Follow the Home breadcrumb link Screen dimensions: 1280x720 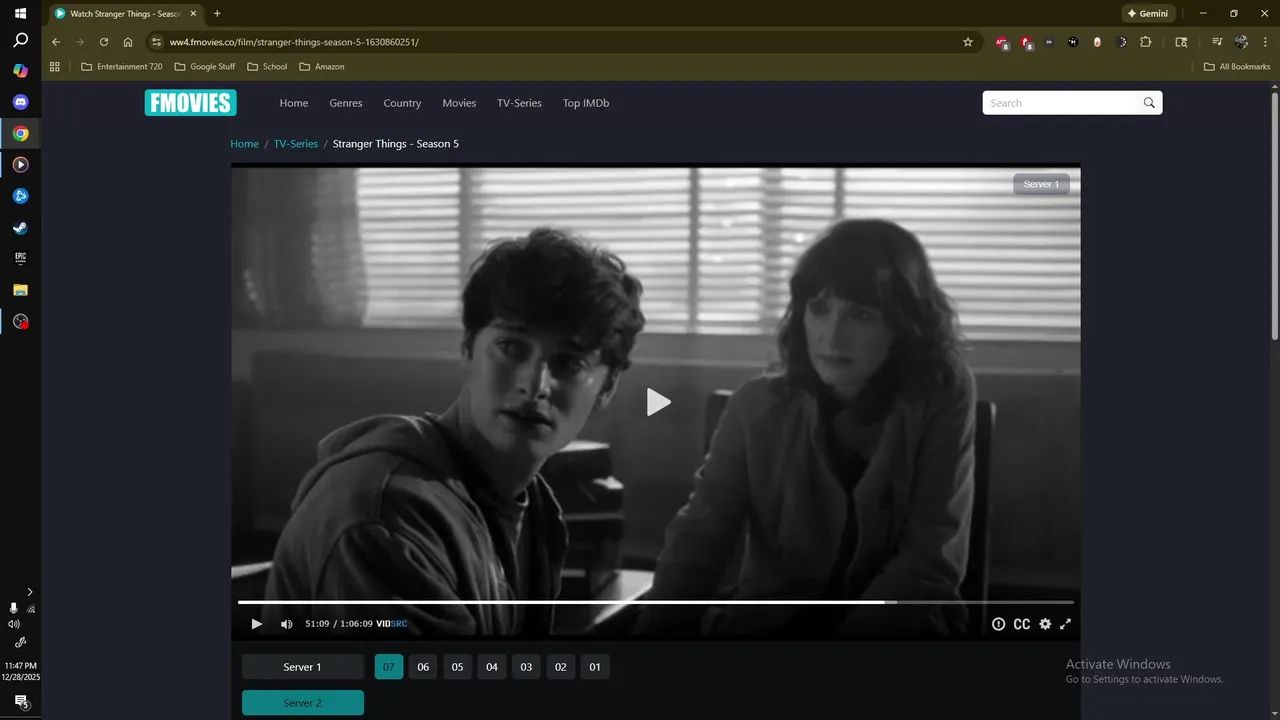244,144
